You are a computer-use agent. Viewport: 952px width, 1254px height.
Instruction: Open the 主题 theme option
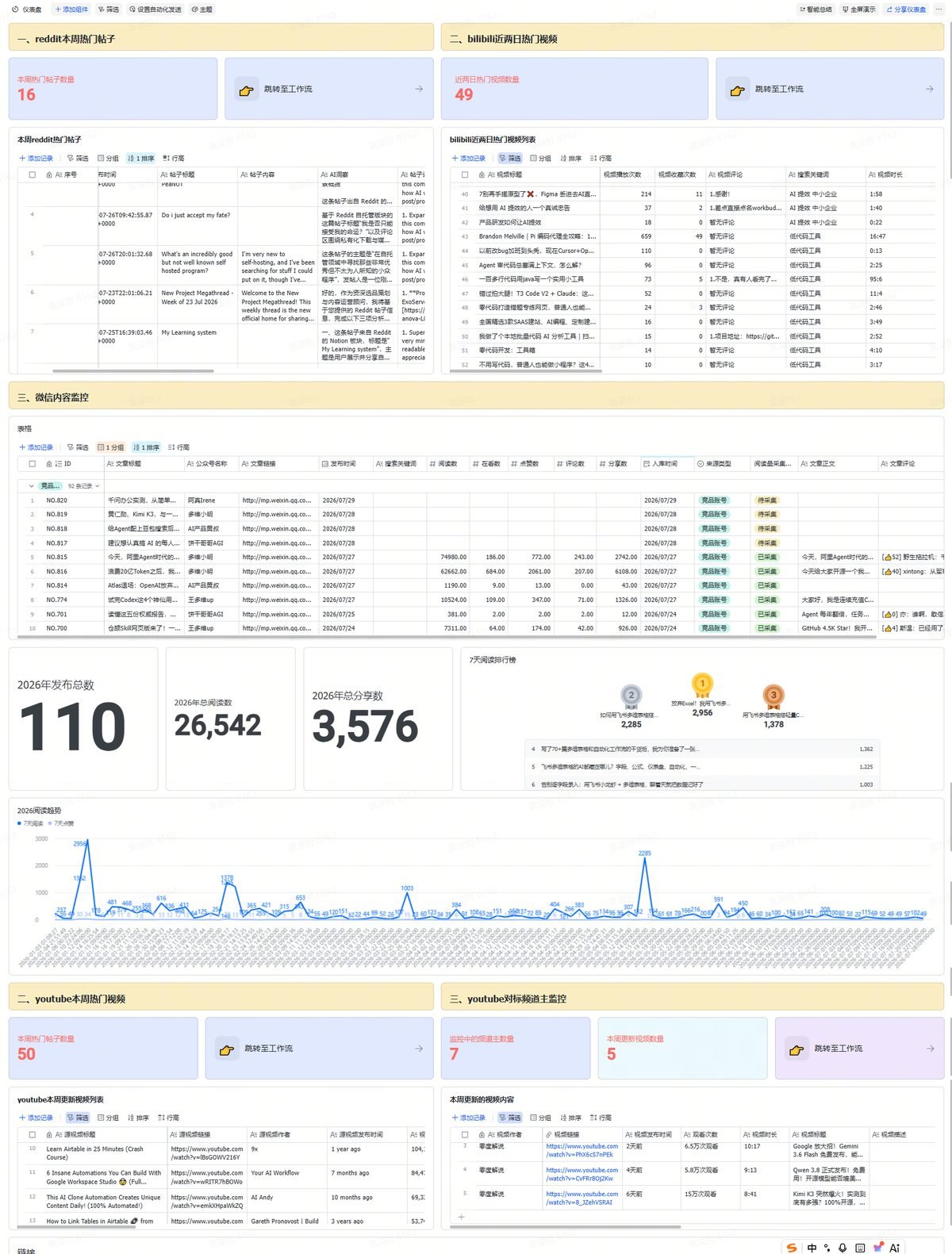pyautogui.click(x=202, y=10)
